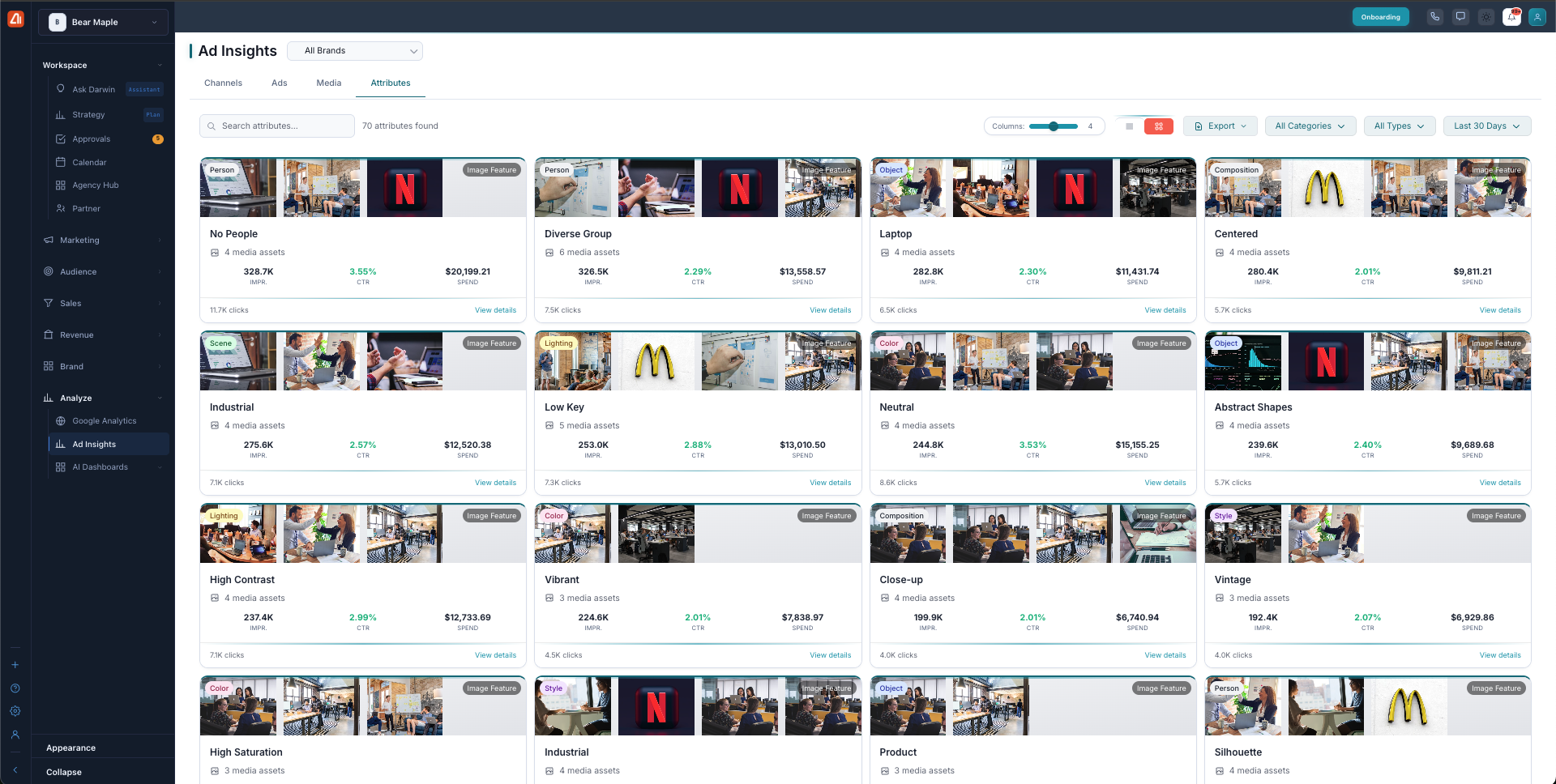
Task: Open the Last 30 Days date dropdown
Action: click(1487, 126)
